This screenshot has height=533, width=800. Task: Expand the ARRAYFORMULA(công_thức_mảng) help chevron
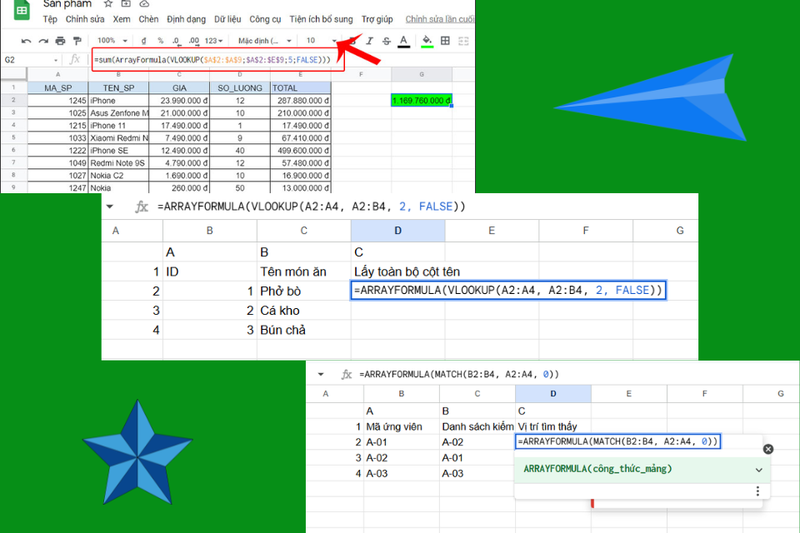pyautogui.click(x=759, y=470)
